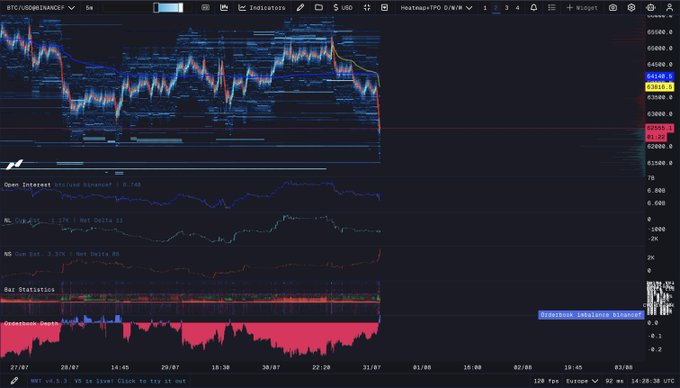Click the NS indicator label
This screenshot has height=388, width=680.
click(7, 254)
